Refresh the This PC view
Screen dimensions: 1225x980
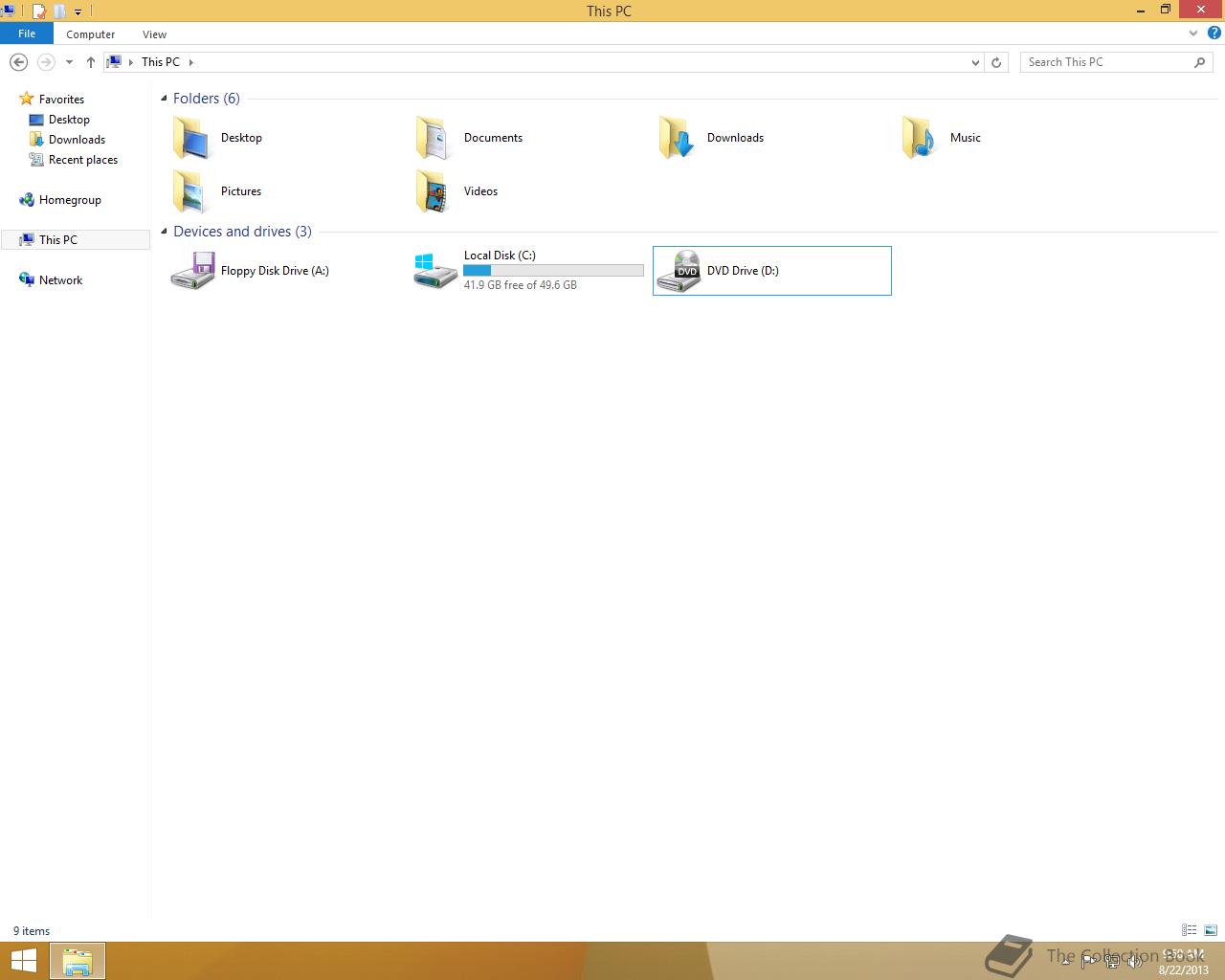(x=996, y=62)
